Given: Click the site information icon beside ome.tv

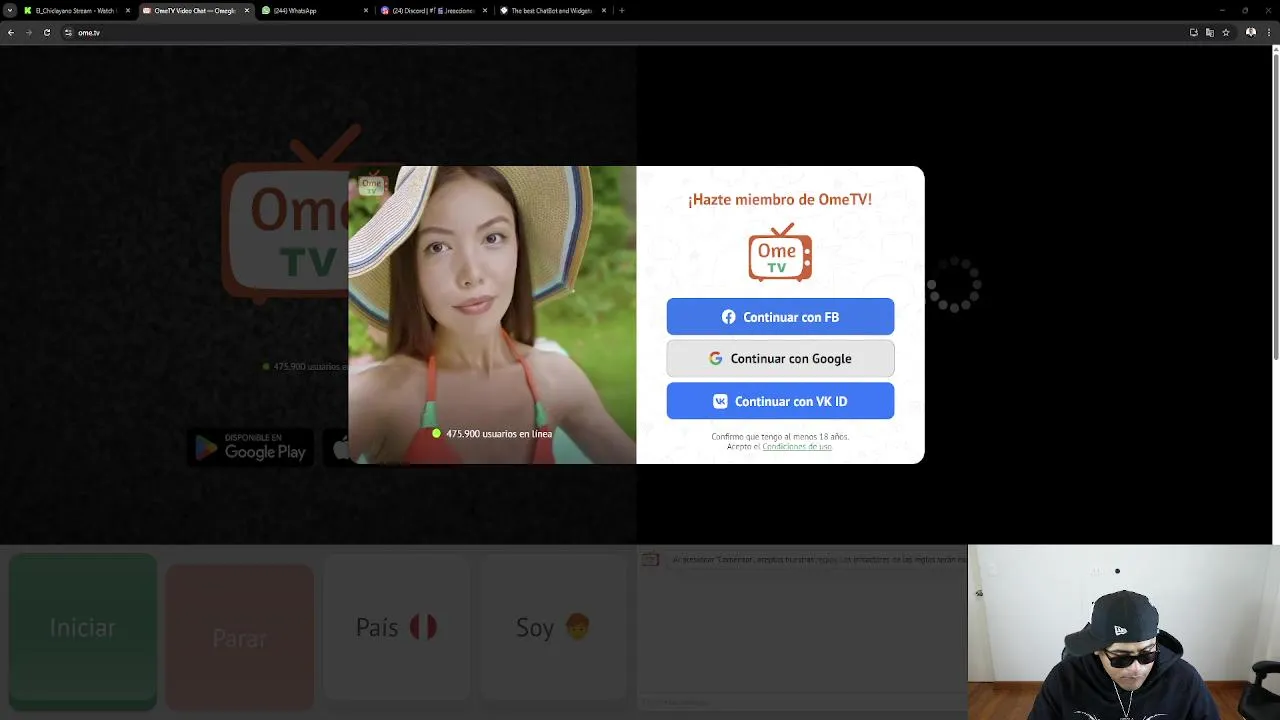Looking at the screenshot, I should [x=68, y=32].
